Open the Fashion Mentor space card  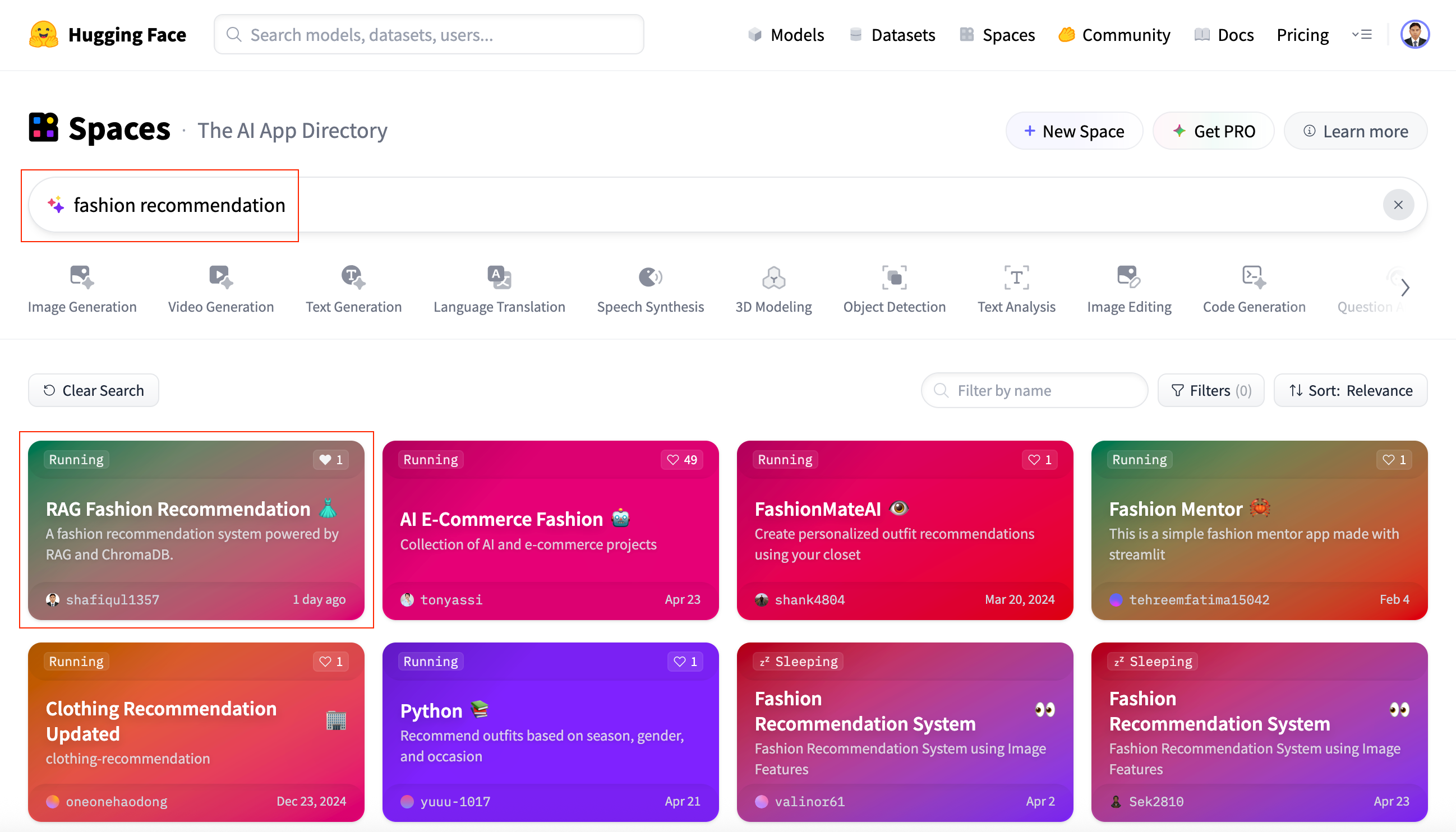coord(1259,530)
